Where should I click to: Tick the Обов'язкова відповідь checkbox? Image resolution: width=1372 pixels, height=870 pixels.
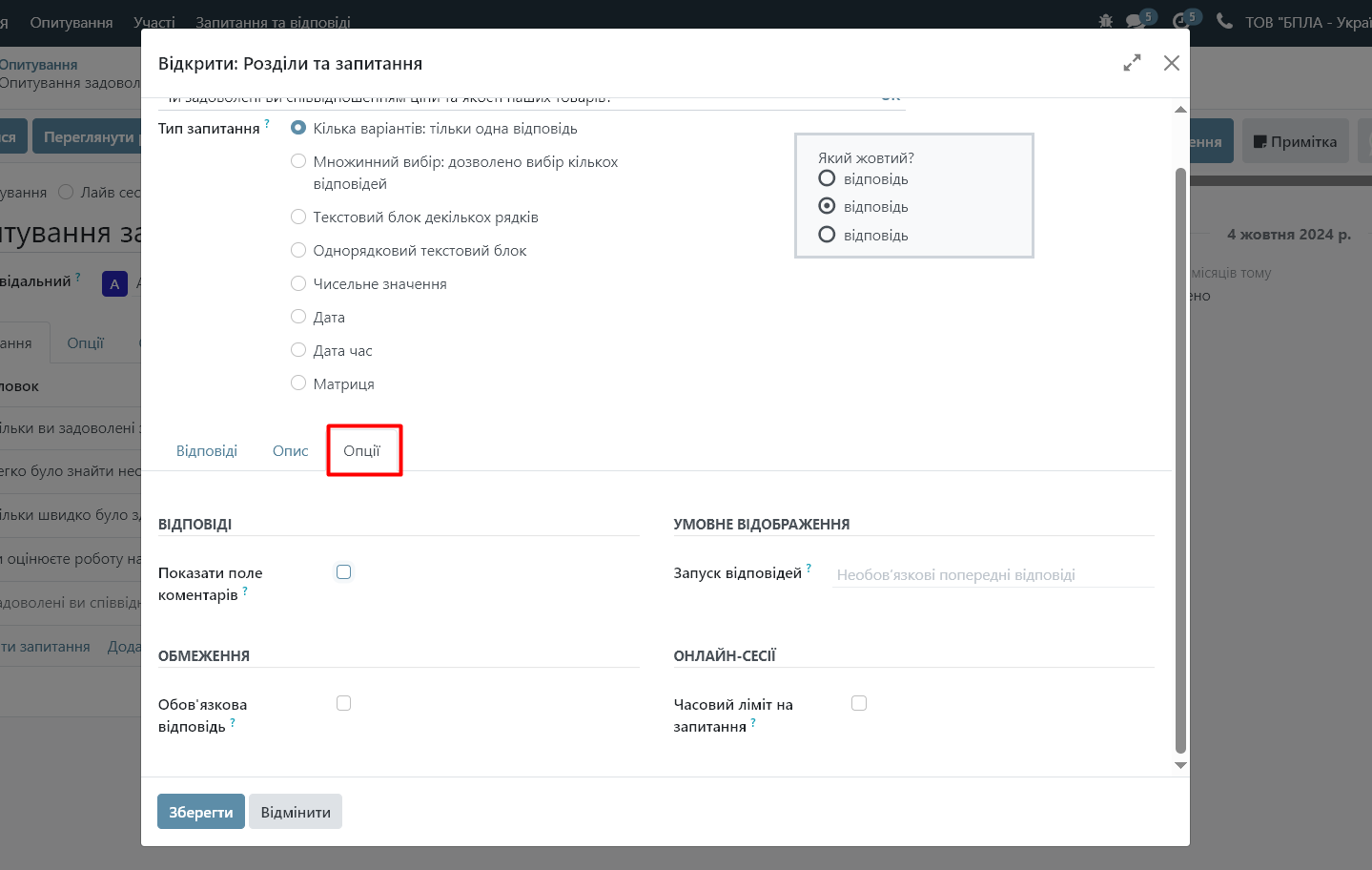point(344,703)
